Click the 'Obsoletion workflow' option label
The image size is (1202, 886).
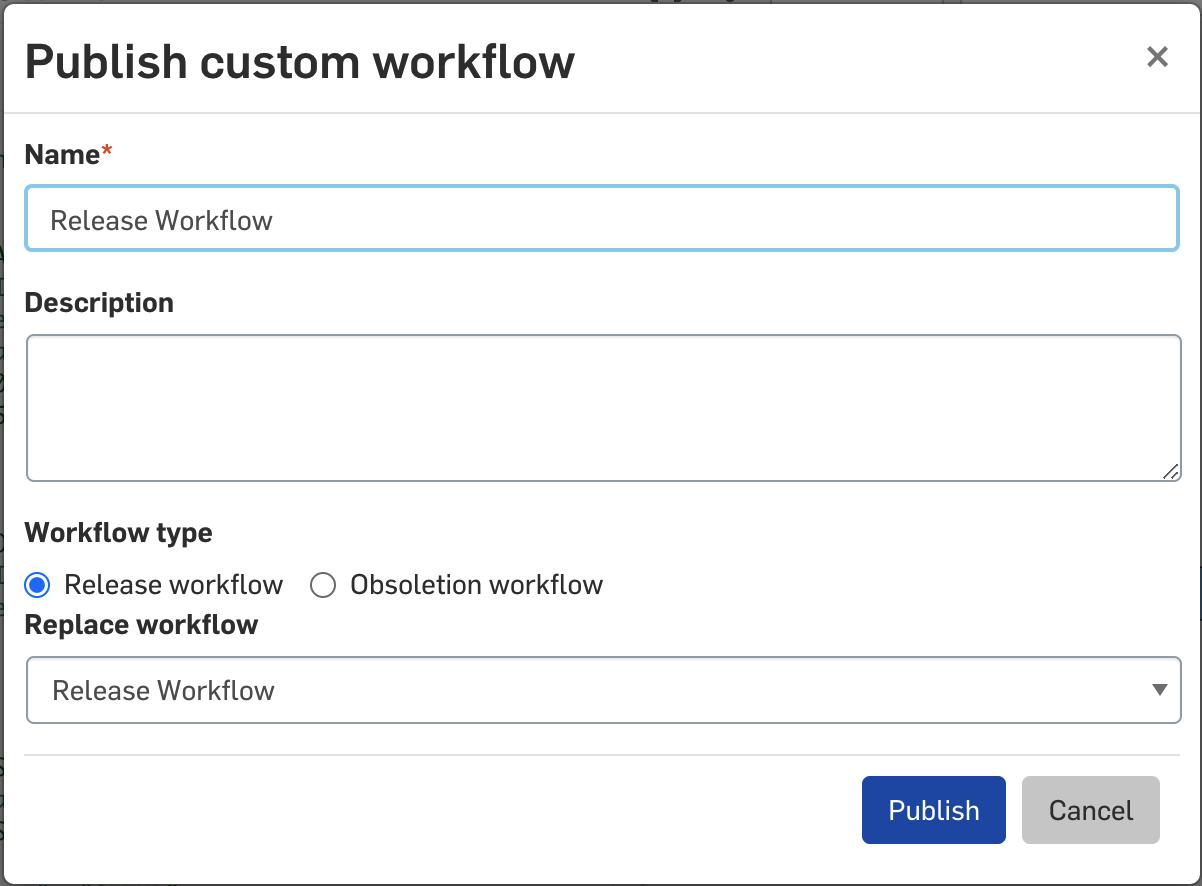point(476,585)
